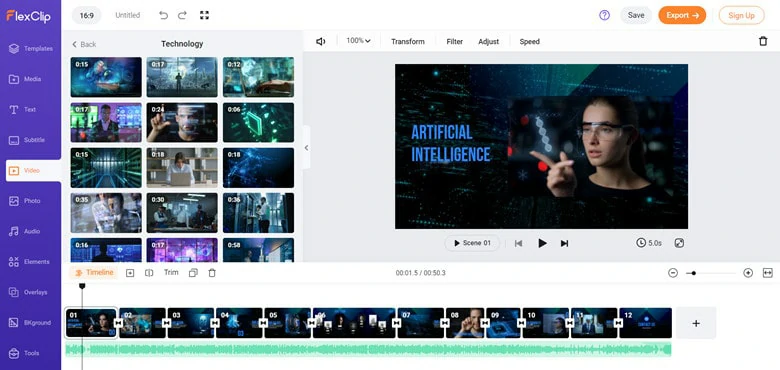Viewport: 780px width, 370px height.
Task: Select scene 12 in the timeline
Action: pos(645,323)
